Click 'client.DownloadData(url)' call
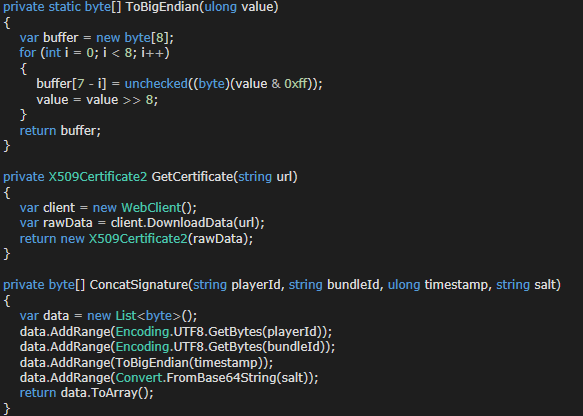Viewport: 583px width, 416px height. [185, 223]
